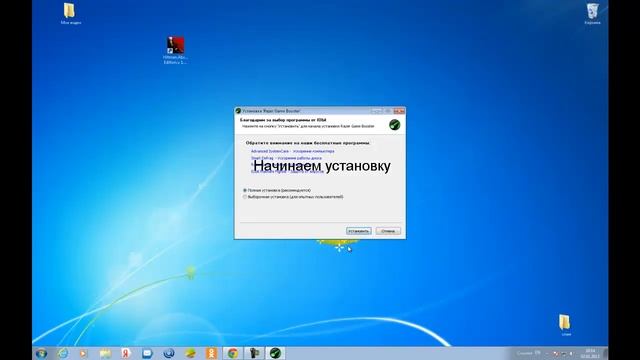The width and height of the screenshot is (640, 360).
Task: Open Windows Explorer folder icon in taskbar
Action: [x=105, y=353]
